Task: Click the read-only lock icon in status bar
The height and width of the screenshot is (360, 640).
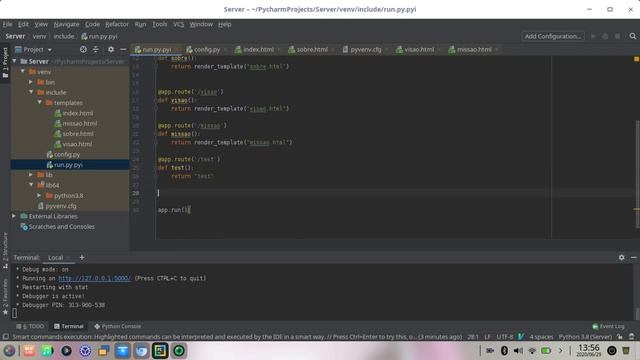Action: pos(620,337)
